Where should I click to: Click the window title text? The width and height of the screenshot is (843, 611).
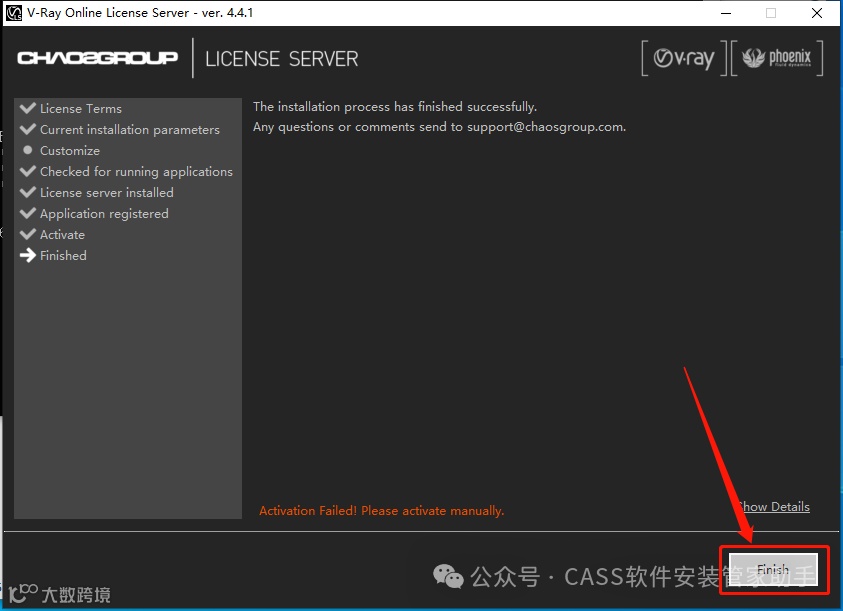(x=140, y=12)
